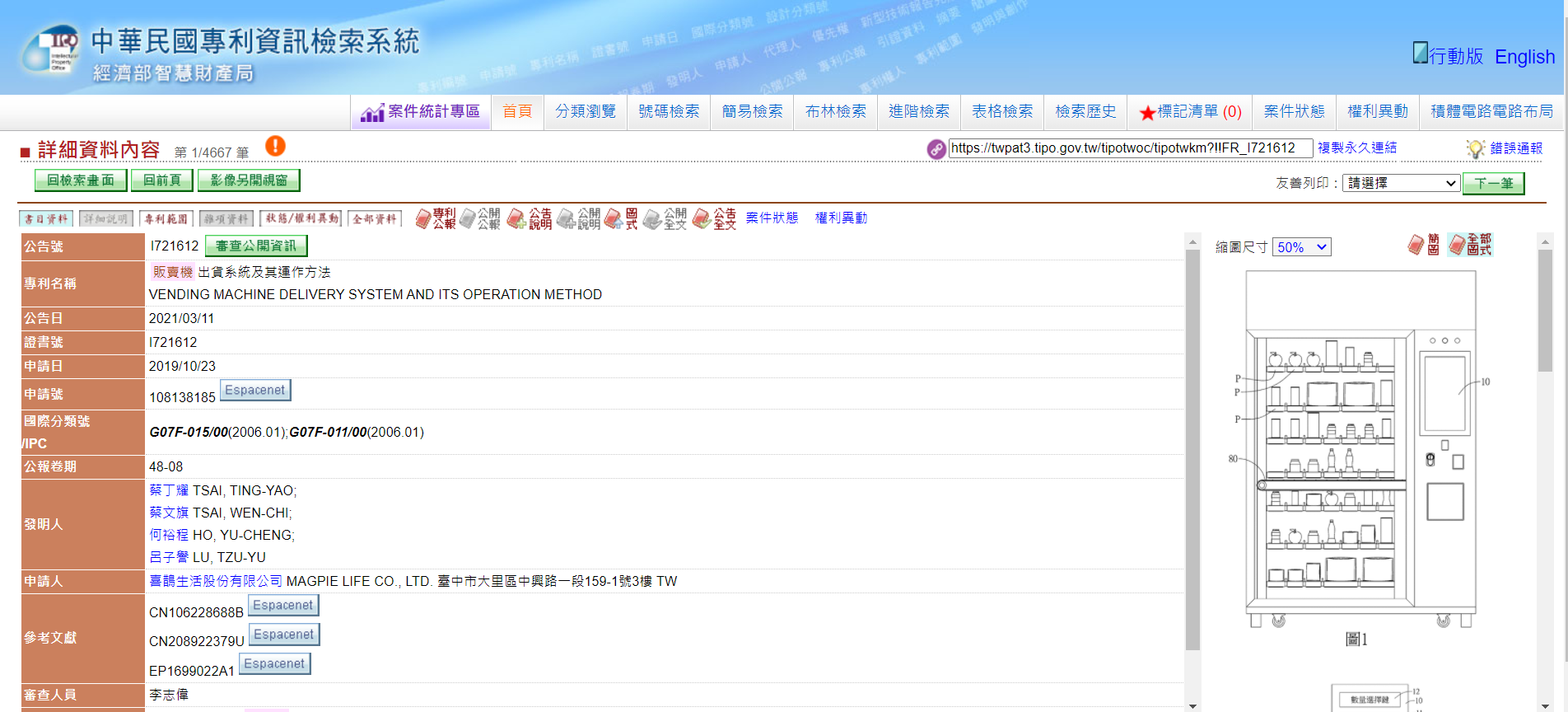
Task: Click the 公告全文 full text icon
Action: 713,218
